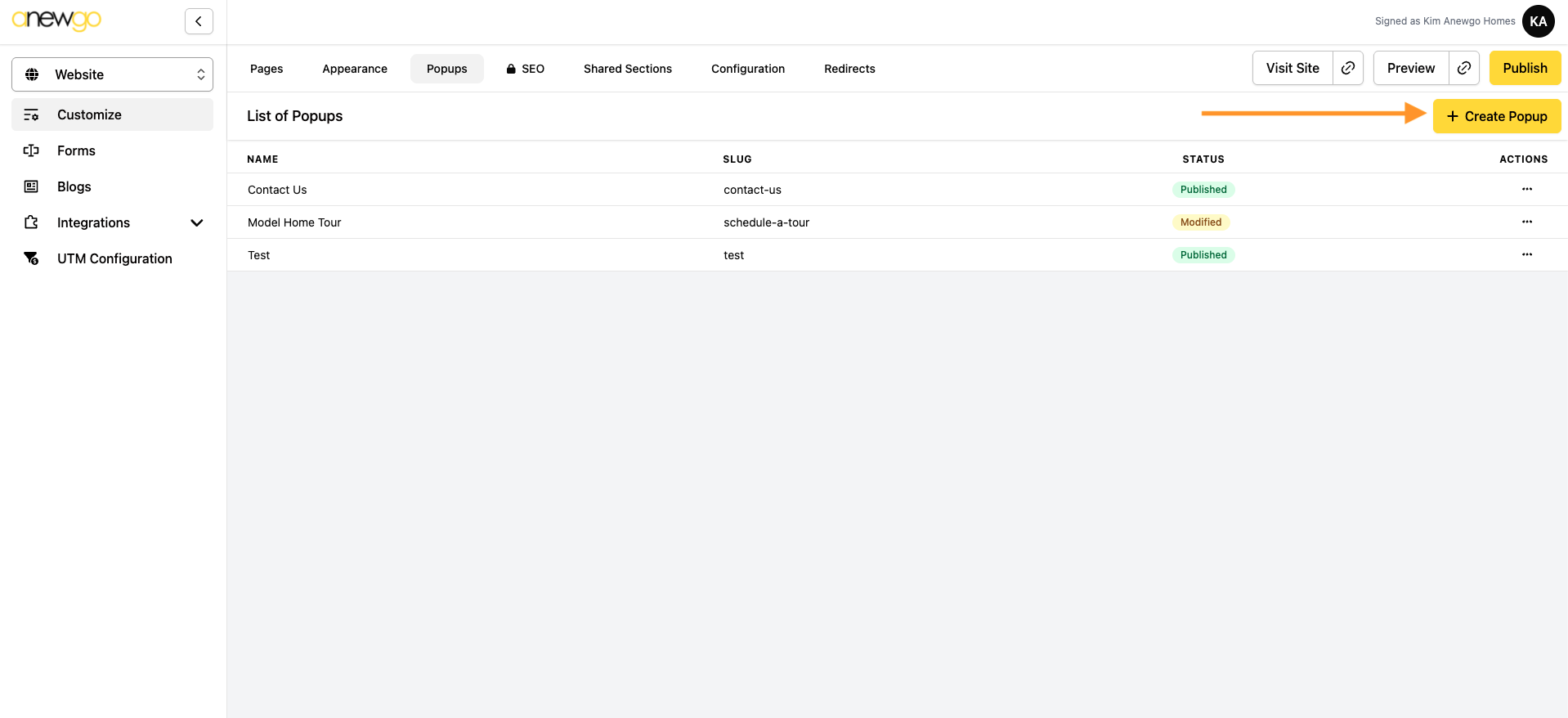Go to the Shared Sections tab
The height and width of the screenshot is (718, 1568).
pos(627,69)
